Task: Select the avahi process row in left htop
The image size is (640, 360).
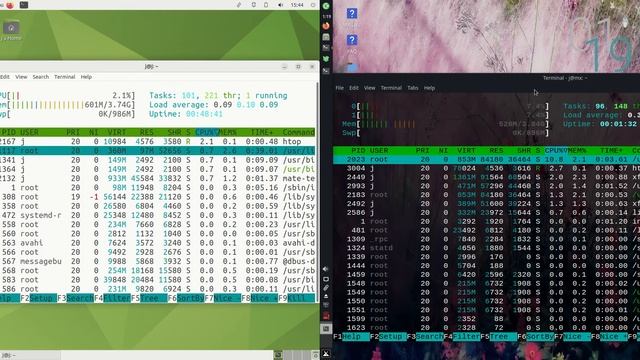Action: [x=158, y=243]
